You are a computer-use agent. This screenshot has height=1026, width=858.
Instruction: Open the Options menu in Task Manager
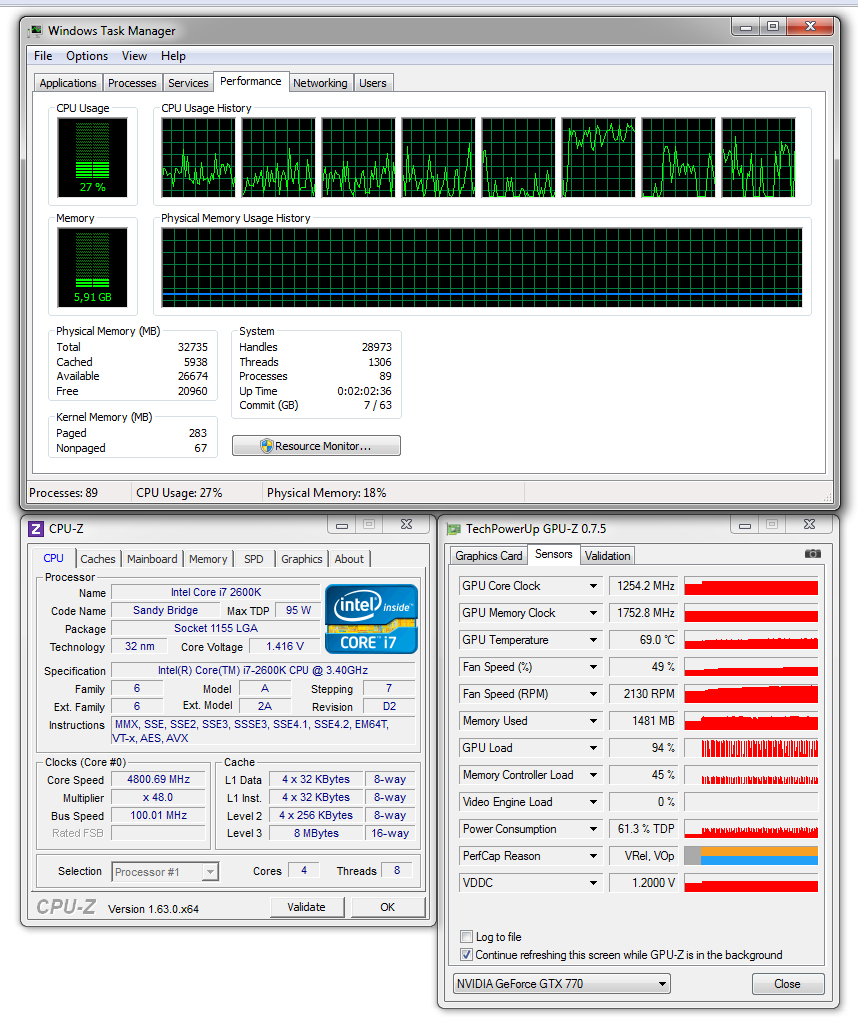point(87,56)
